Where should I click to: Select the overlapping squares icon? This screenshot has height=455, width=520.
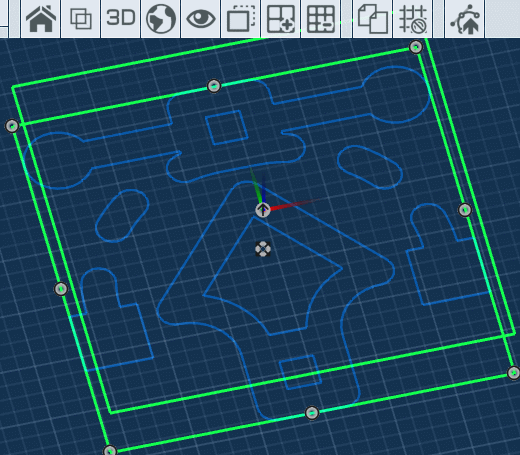81,19
